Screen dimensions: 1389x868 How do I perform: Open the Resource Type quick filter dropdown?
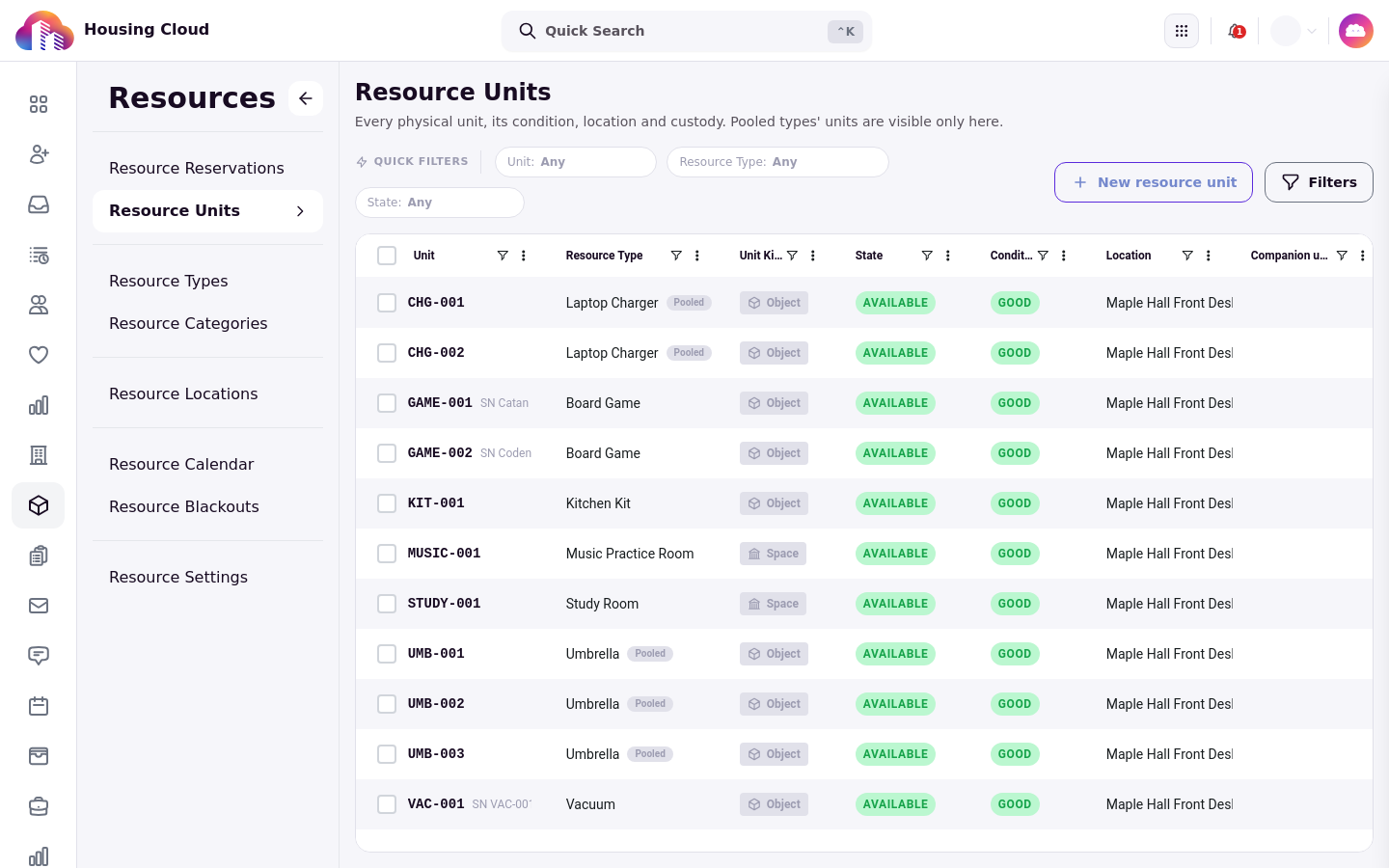click(x=777, y=162)
